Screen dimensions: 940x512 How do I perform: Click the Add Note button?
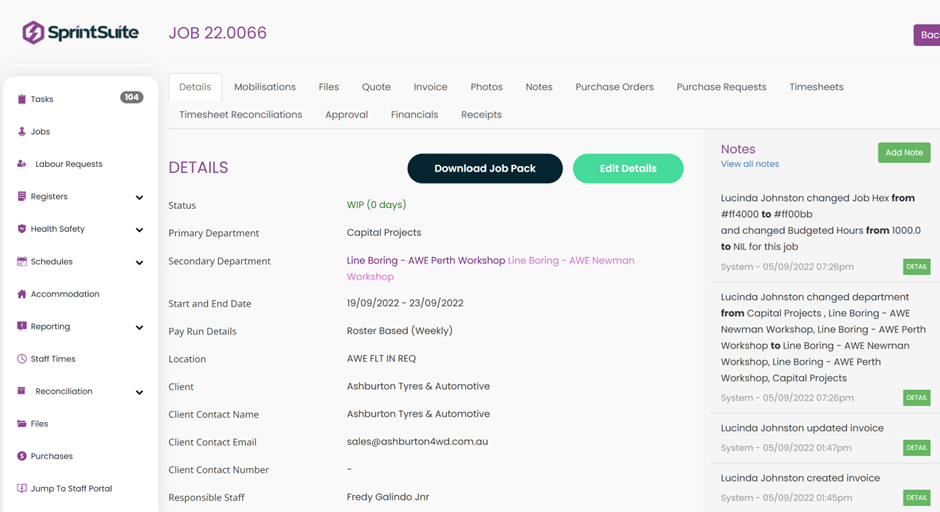[904, 153]
